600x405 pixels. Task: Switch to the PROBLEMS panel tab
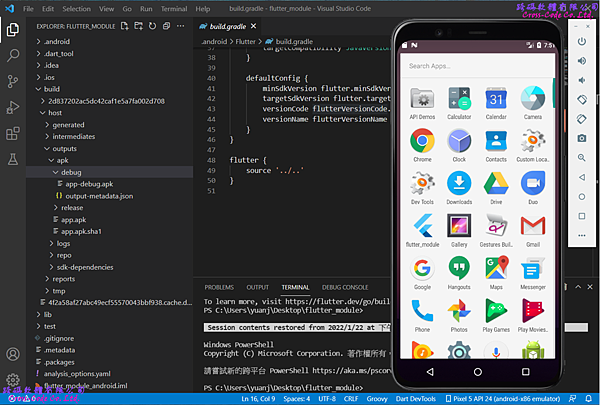click(x=218, y=287)
